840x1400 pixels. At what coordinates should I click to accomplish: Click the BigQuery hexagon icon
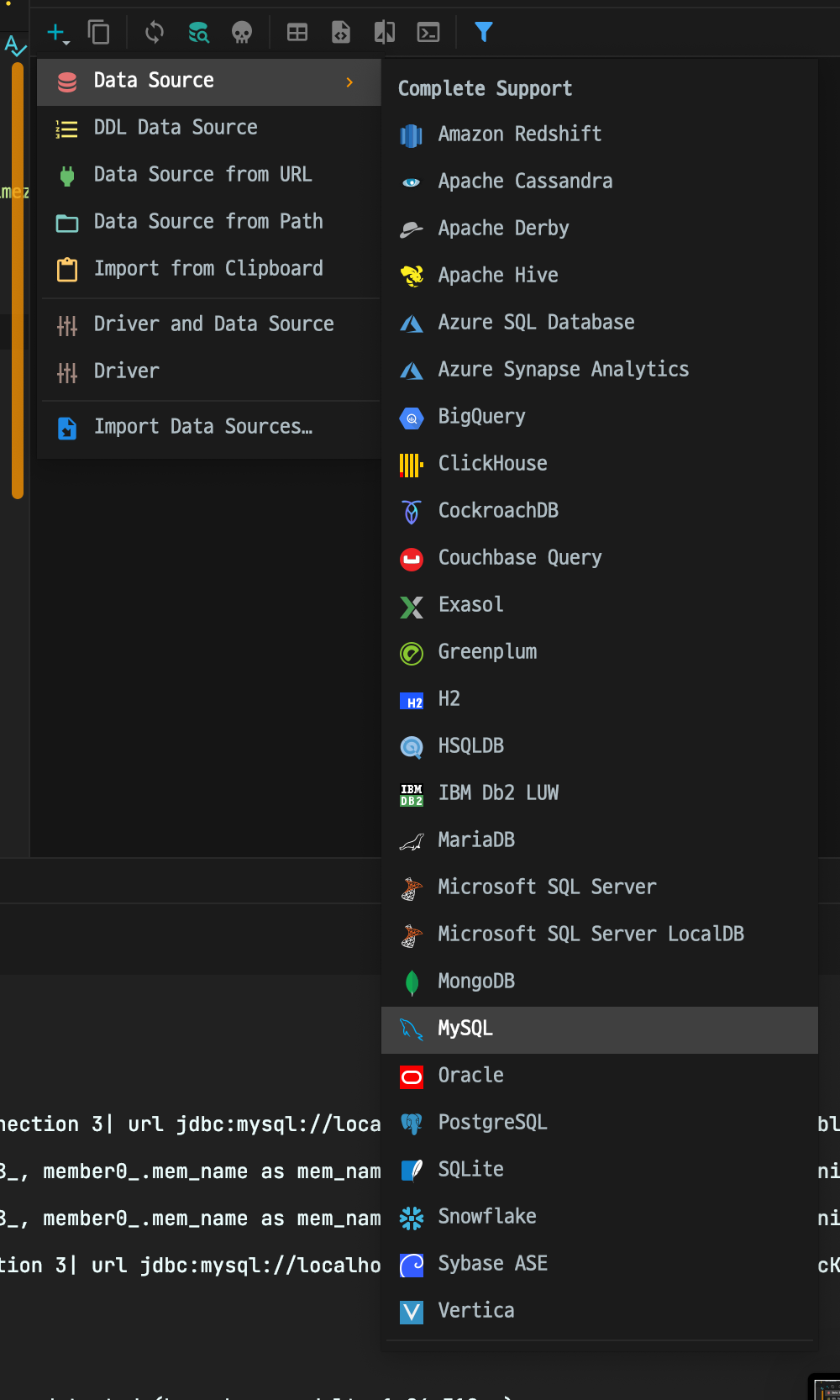[x=412, y=418]
